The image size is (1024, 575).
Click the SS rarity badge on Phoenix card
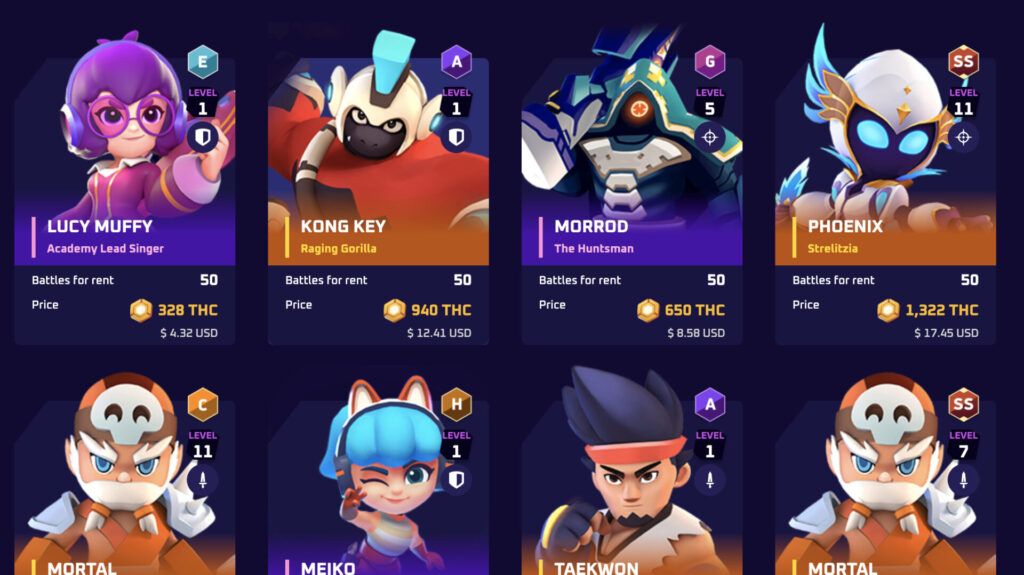coord(963,62)
